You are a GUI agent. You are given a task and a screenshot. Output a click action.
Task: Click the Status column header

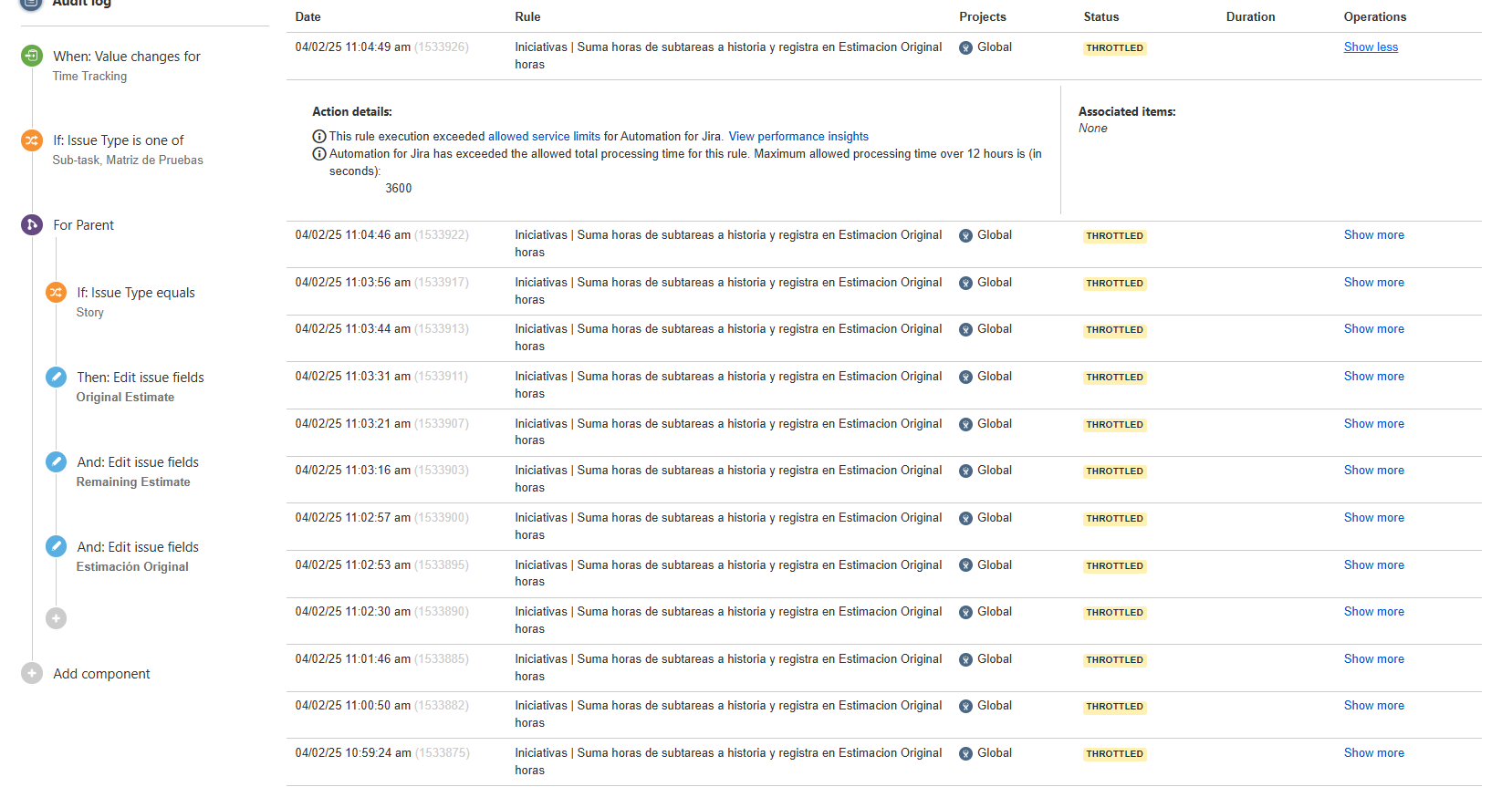pos(1101,17)
